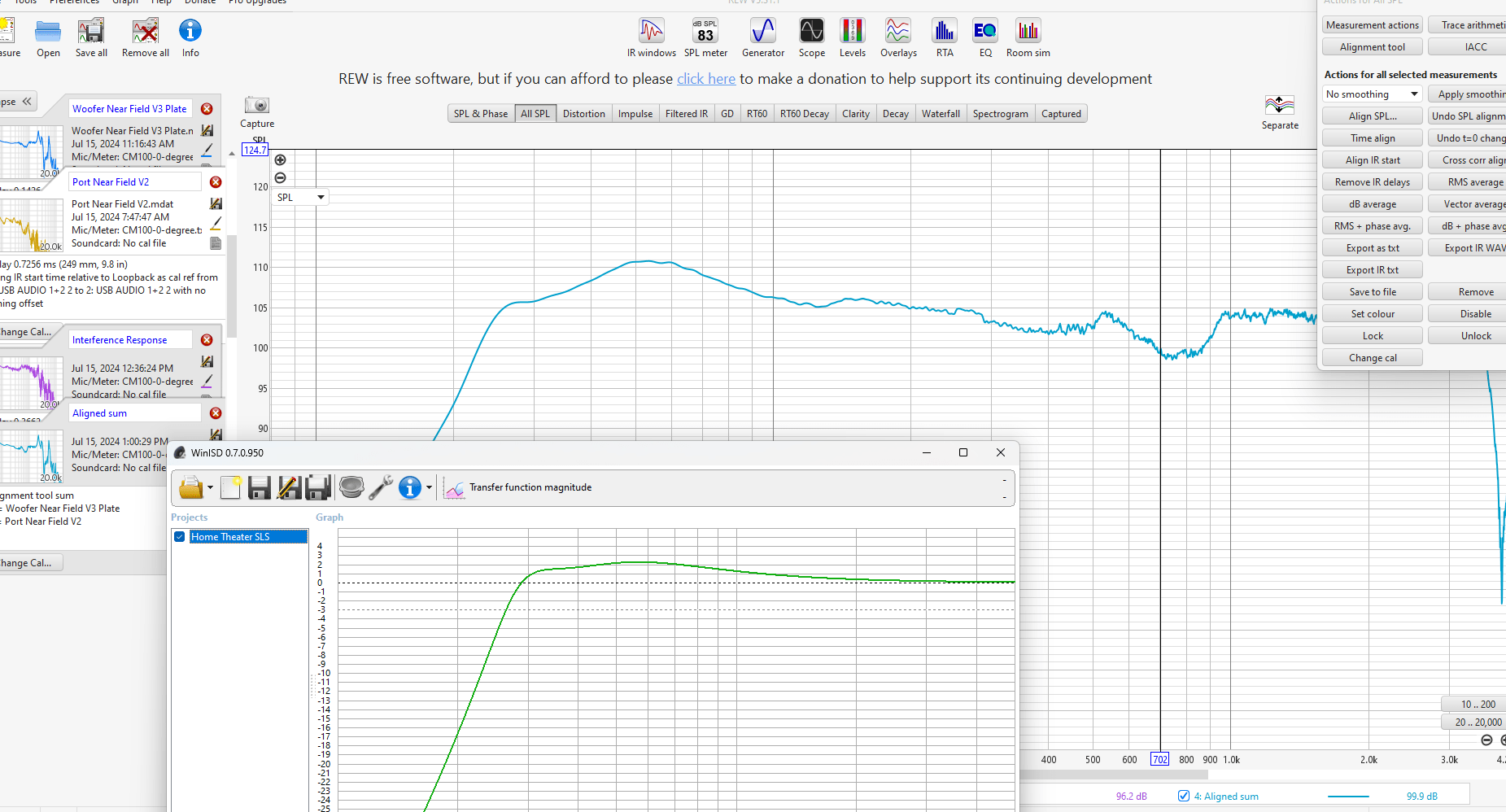Toggle the Home Theater SLS project checkbox
Image resolution: width=1506 pixels, height=812 pixels.
(180, 537)
